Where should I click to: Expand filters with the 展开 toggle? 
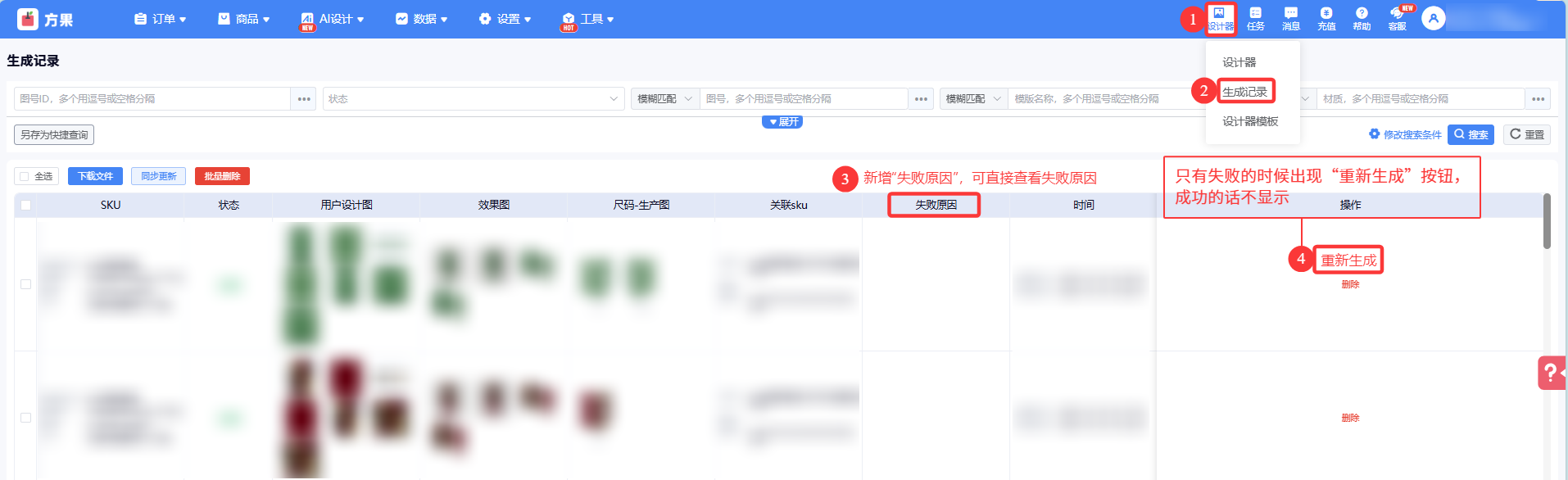(x=782, y=122)
